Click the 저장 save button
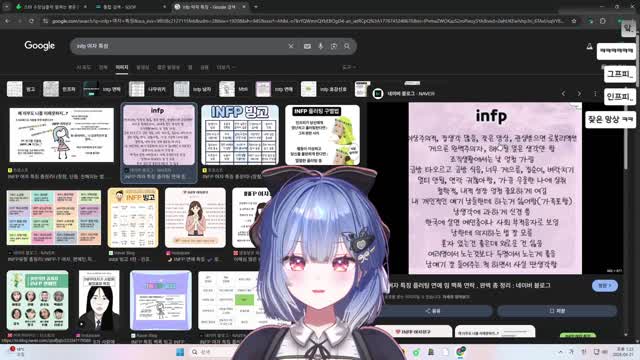The image size is (640, 360). coord(557,311)
